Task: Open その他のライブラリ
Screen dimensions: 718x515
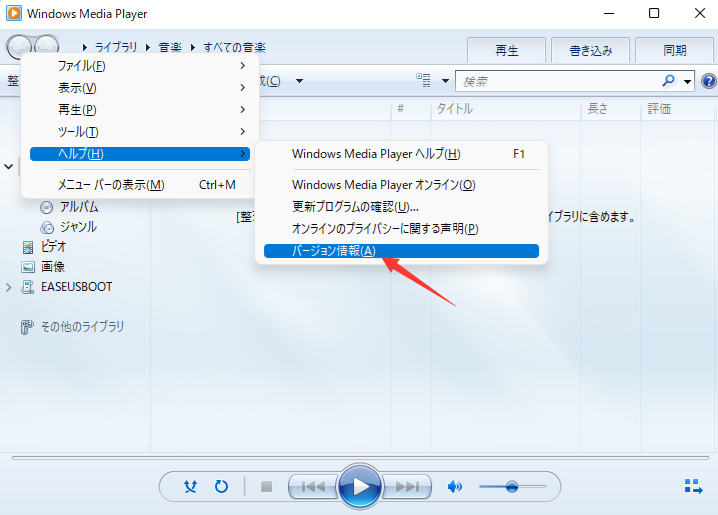Action: coord(82,326)
